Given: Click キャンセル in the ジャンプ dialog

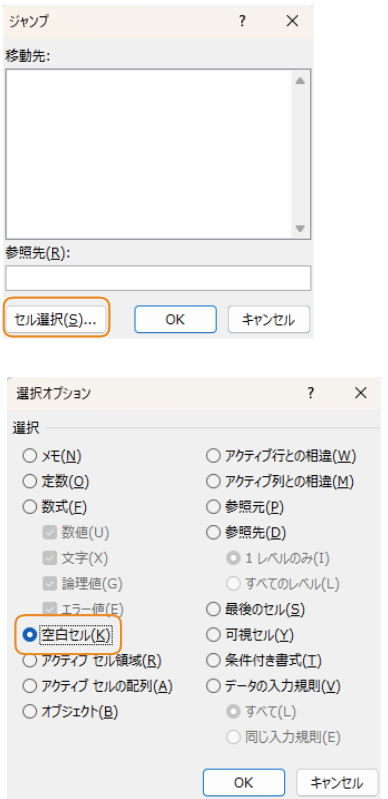Looking at the screenshot, I should (268, 319).
